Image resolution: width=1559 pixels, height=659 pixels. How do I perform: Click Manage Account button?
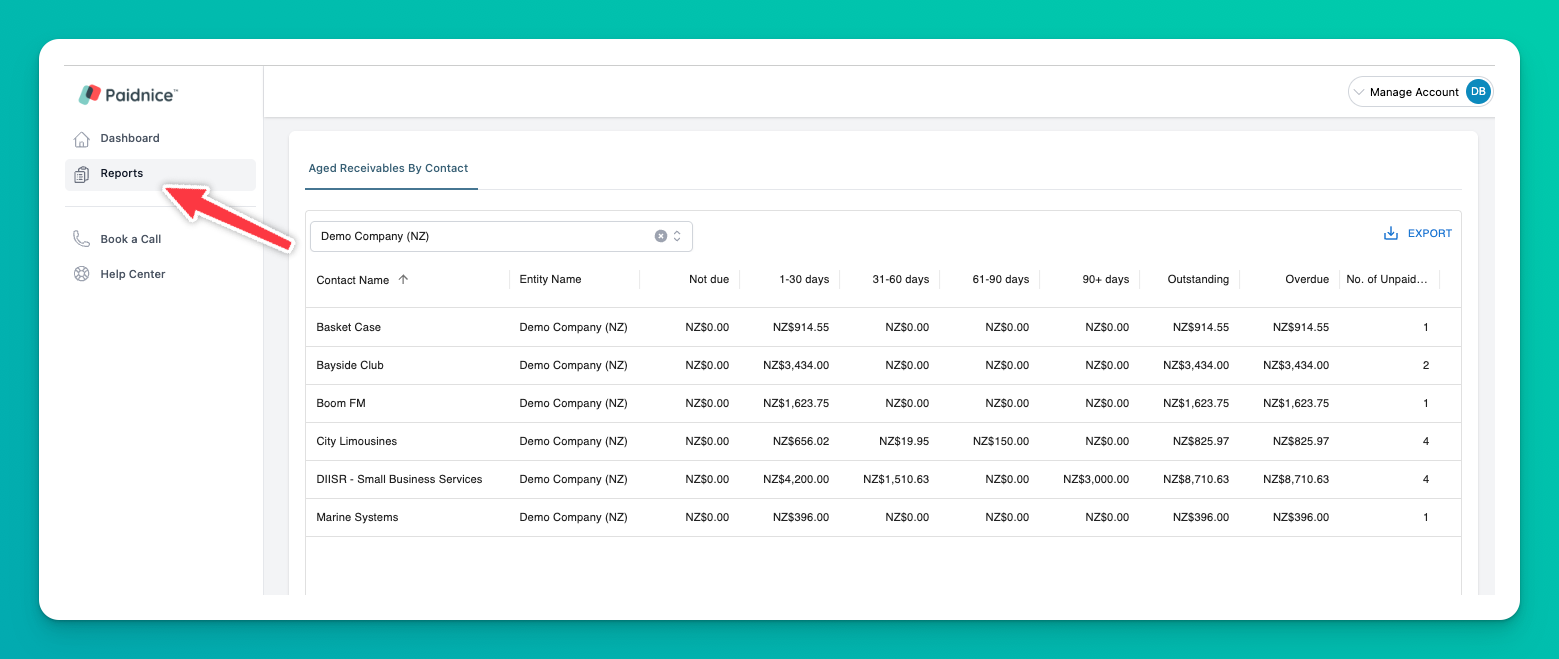1420,92
